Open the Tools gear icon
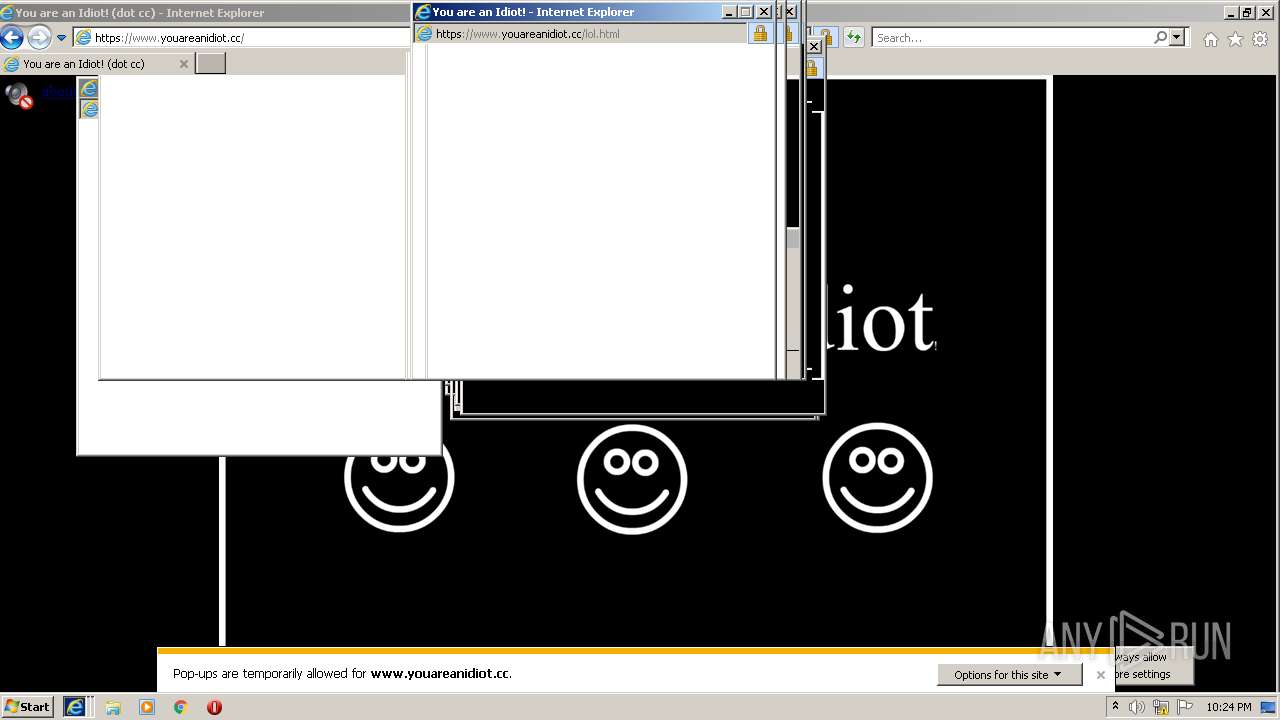This screenshot has width=1280, height=720. coord(1260,39)
